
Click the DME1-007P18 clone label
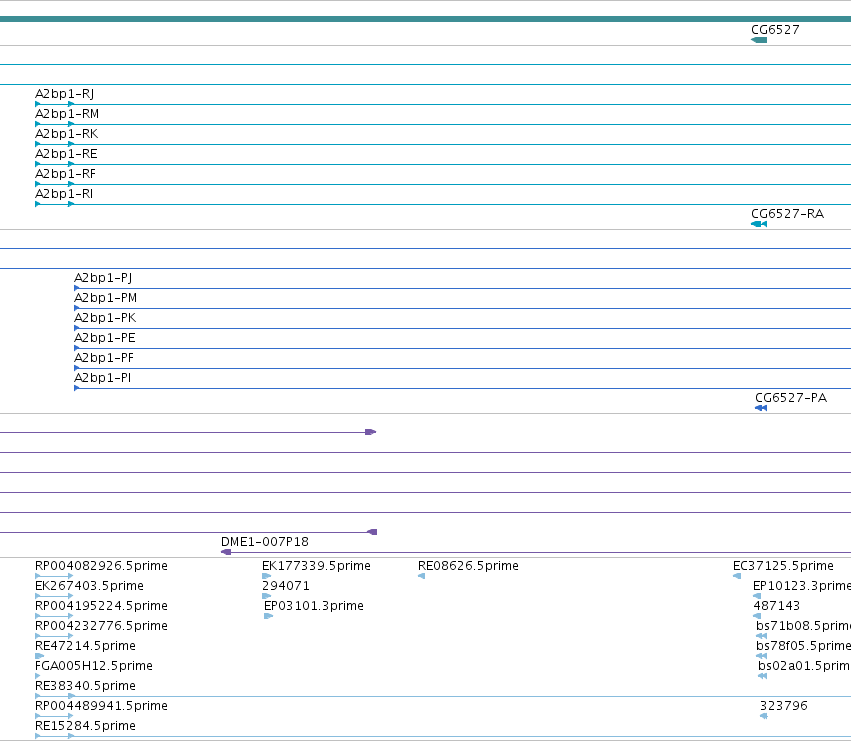point(265,542)
